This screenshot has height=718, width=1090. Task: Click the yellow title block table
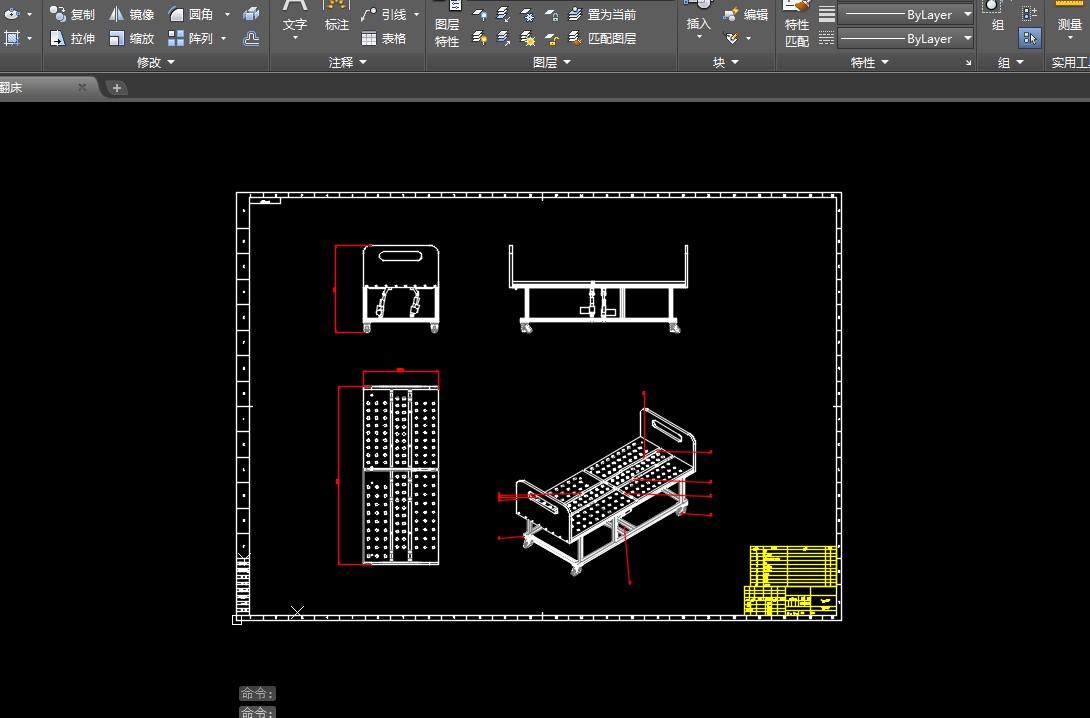[x=791, y=581]
